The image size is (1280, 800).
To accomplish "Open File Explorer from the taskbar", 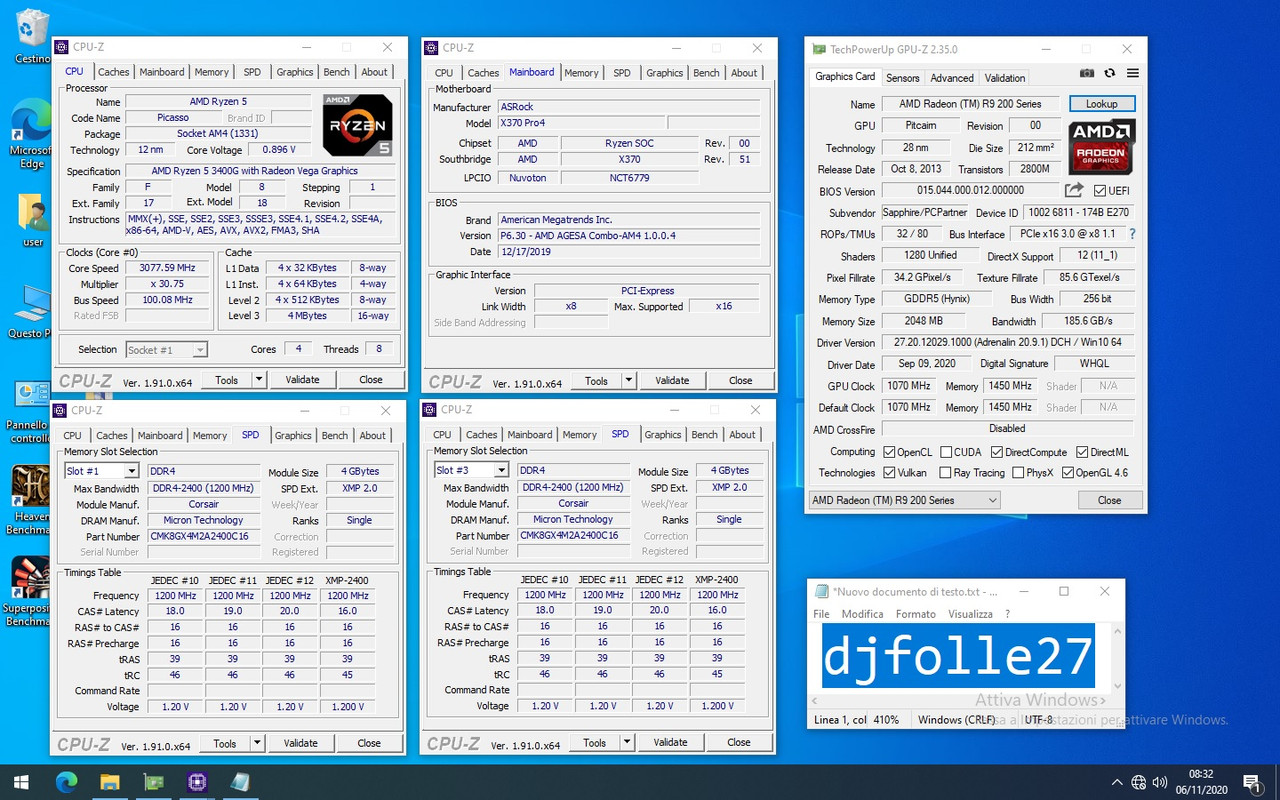I will coord(110,782).
